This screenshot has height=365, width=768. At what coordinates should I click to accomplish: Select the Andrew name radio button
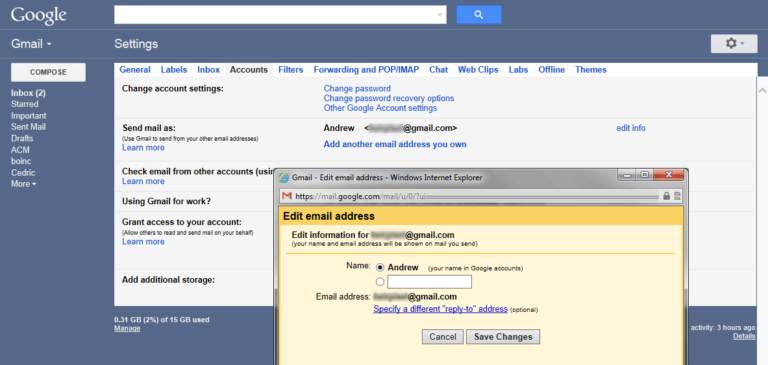380,268
